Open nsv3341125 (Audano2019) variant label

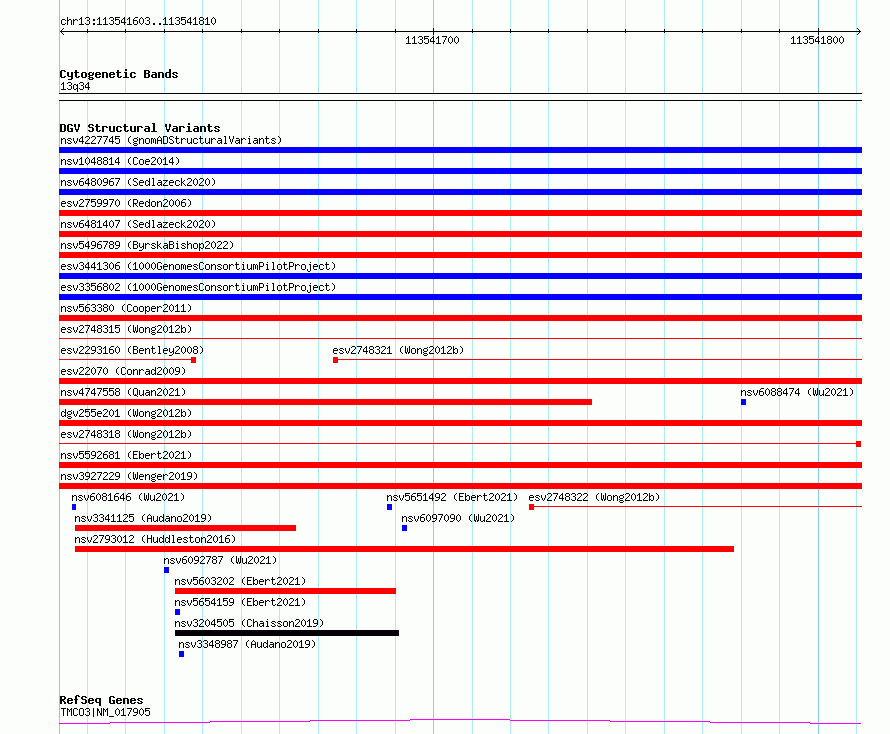[143, 518]
